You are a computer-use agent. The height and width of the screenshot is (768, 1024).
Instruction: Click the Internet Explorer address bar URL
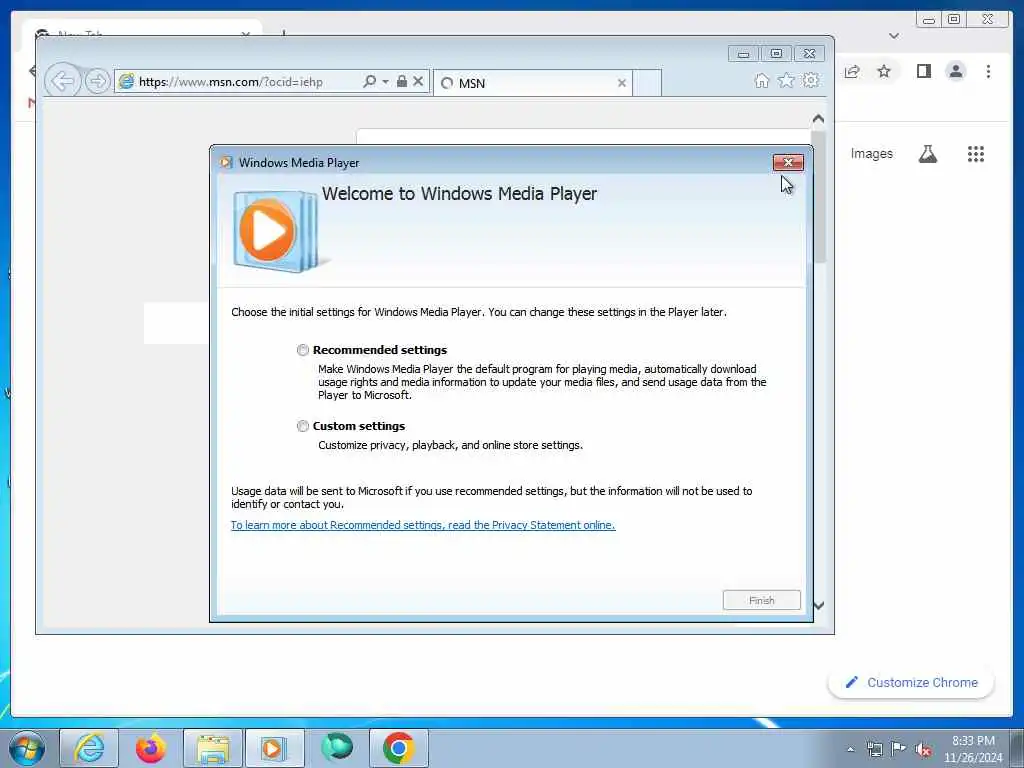[x=231, y=82]
